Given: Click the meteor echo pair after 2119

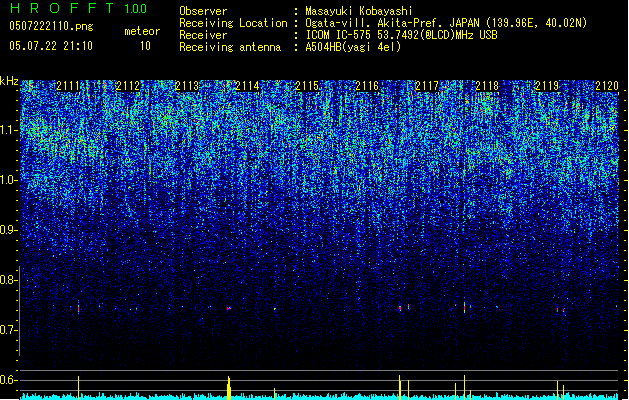Looking at the screenshot, I should pos(560,310).
